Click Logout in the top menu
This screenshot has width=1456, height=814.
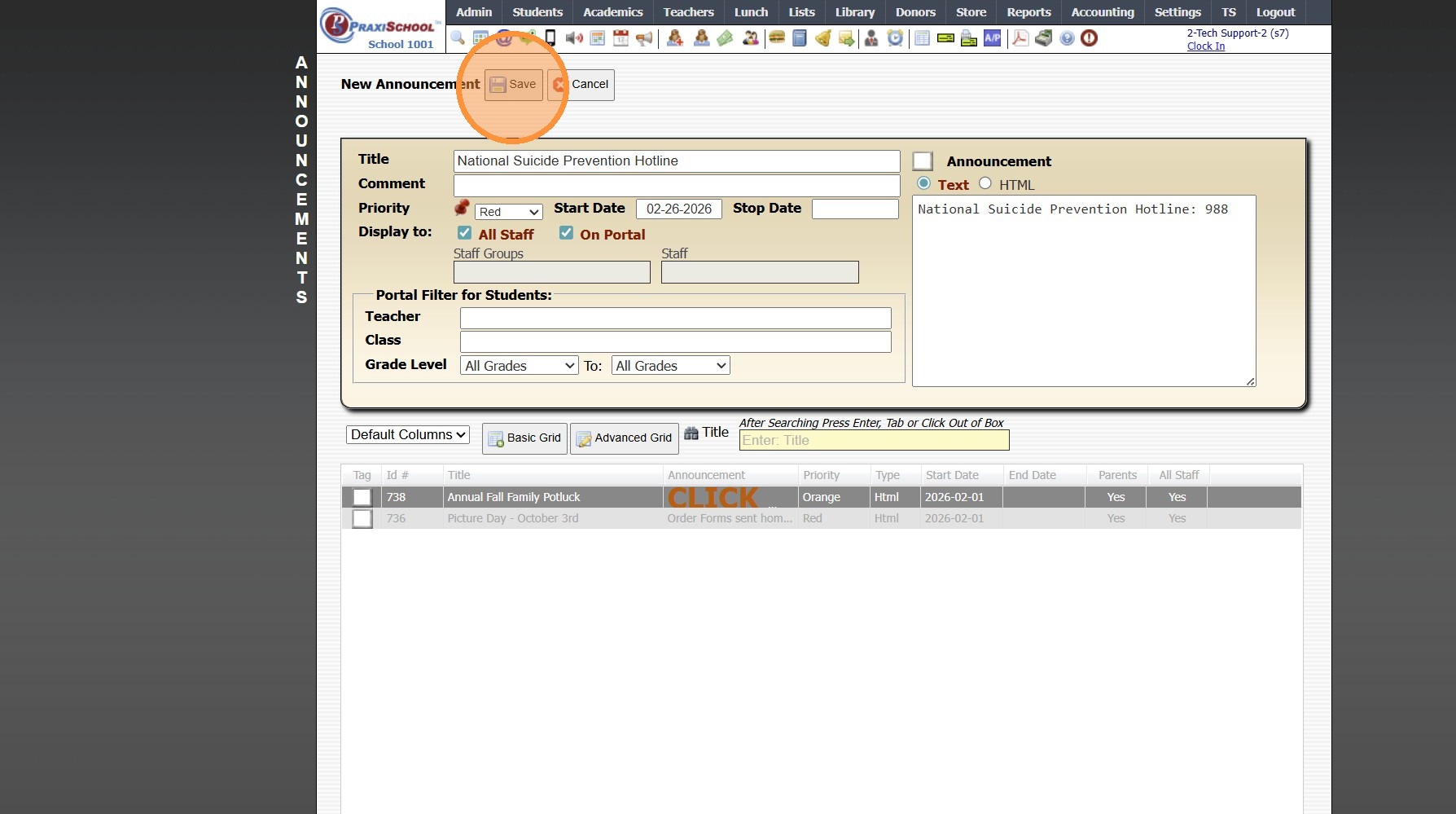pyautogui.click(x=1275, y=12)
